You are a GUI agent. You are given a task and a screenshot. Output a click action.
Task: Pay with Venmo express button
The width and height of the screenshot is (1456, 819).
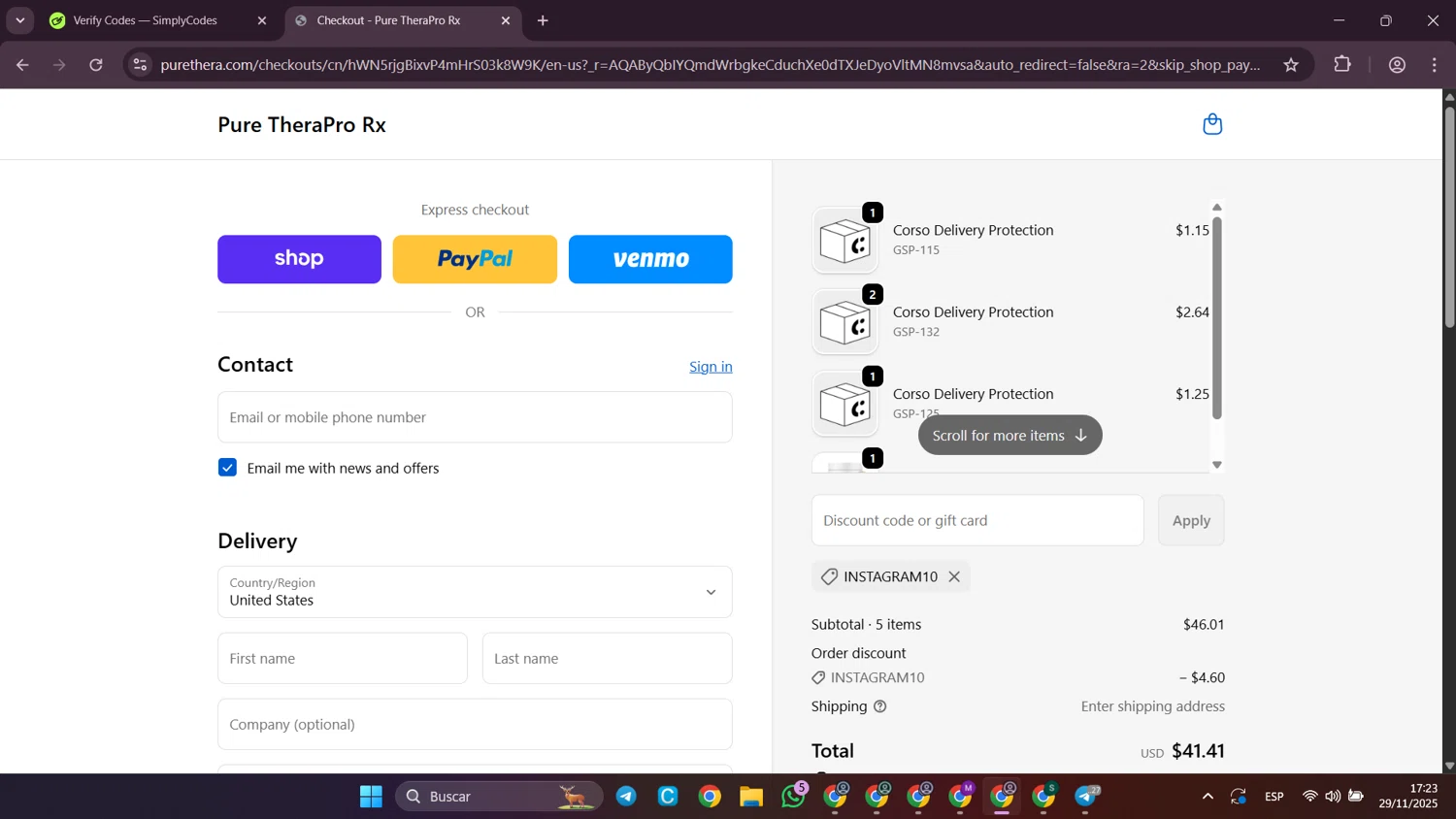(x=650, y=259)
